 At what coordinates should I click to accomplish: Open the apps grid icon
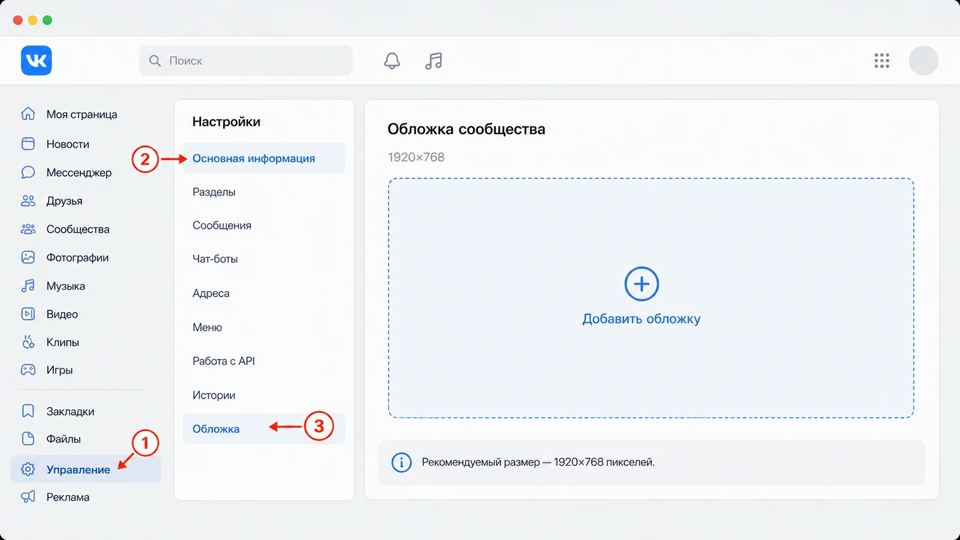click(x=882, y=61)
